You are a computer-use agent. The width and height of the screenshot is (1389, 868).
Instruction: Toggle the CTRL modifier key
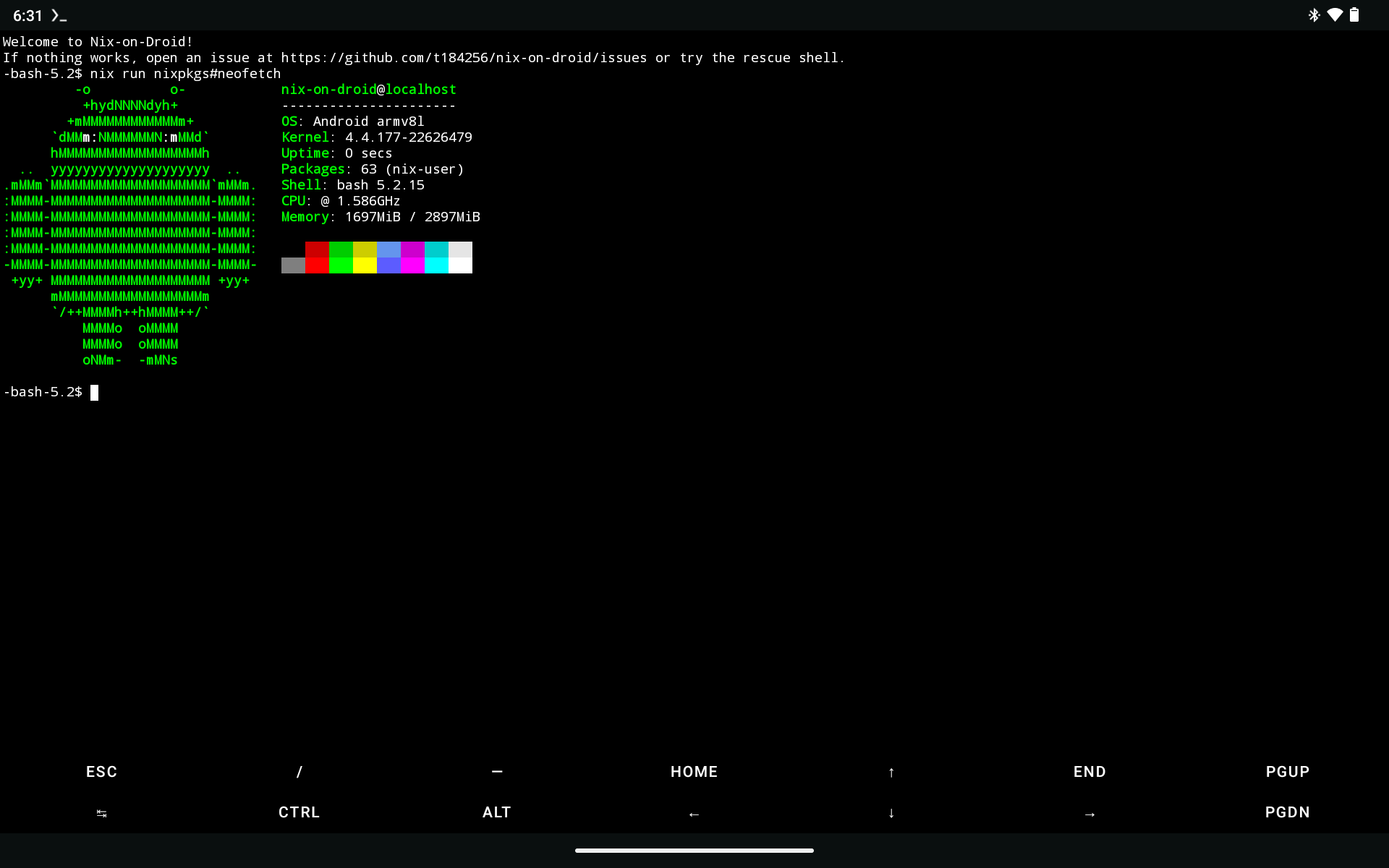coord(299,812)
